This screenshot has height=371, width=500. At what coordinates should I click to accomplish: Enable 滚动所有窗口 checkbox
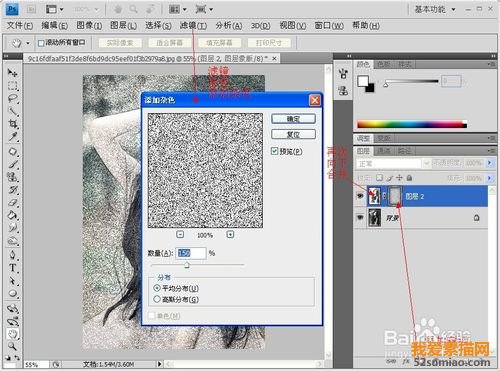[x=41, y=43]
